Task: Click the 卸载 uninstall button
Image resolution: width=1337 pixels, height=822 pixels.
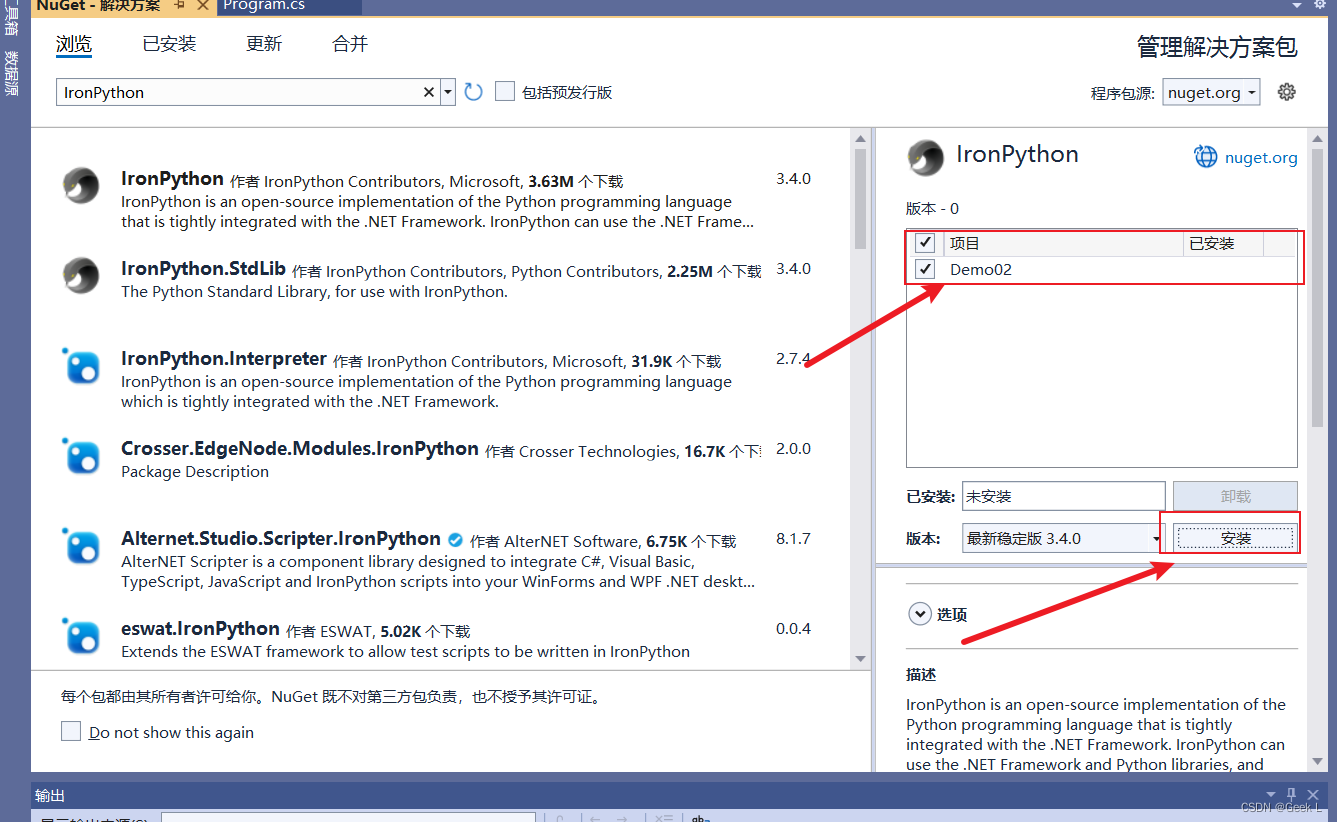Action: 1235,496
